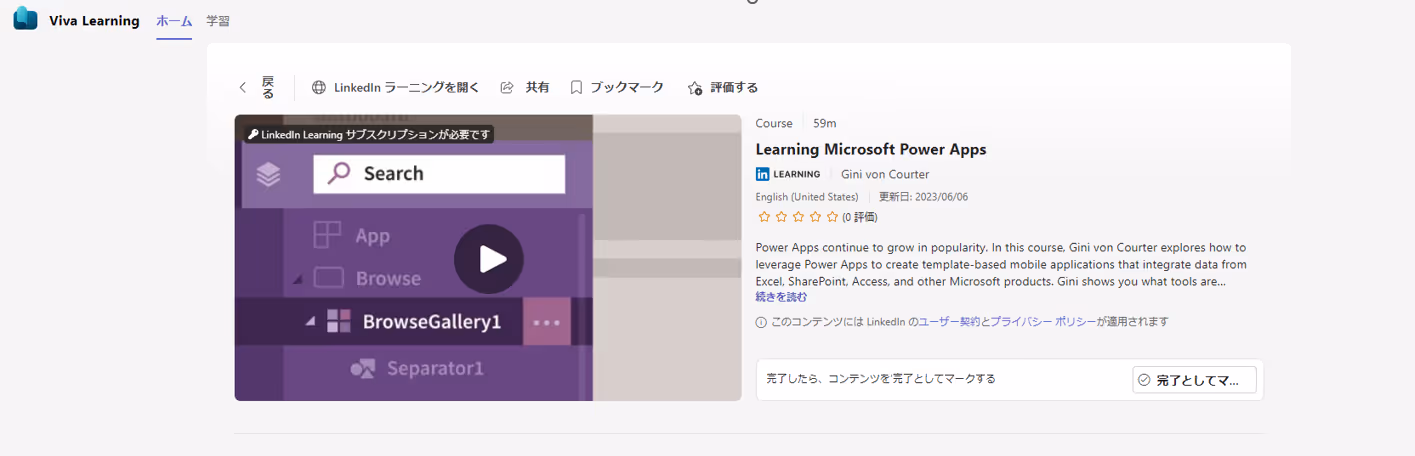Image resolution: width=1415 pixels, height=456 pixels.
Task: Click the bookmark ribbon icon
Action: pyautogui.click(x=576, y=88)
